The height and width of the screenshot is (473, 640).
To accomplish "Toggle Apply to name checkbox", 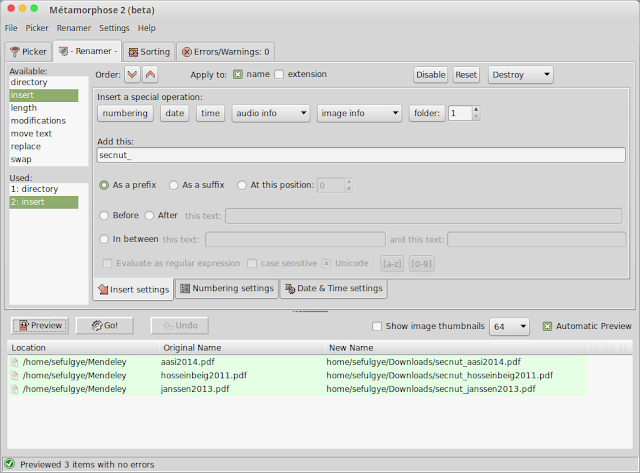I will pyautogui.click(x=238, y=74).
